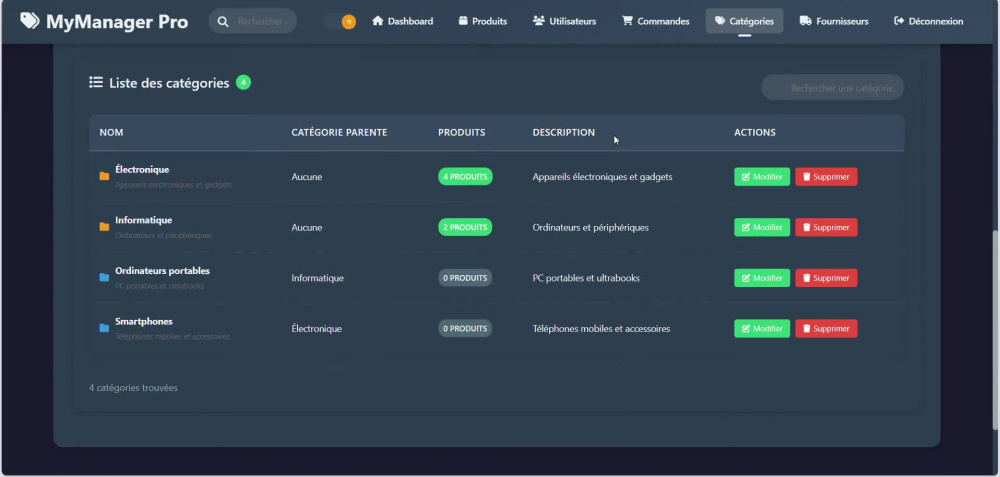The image size is (1000, 477).
Task: Click the 2 PRODUITS badge
Action: coord(465,227)
